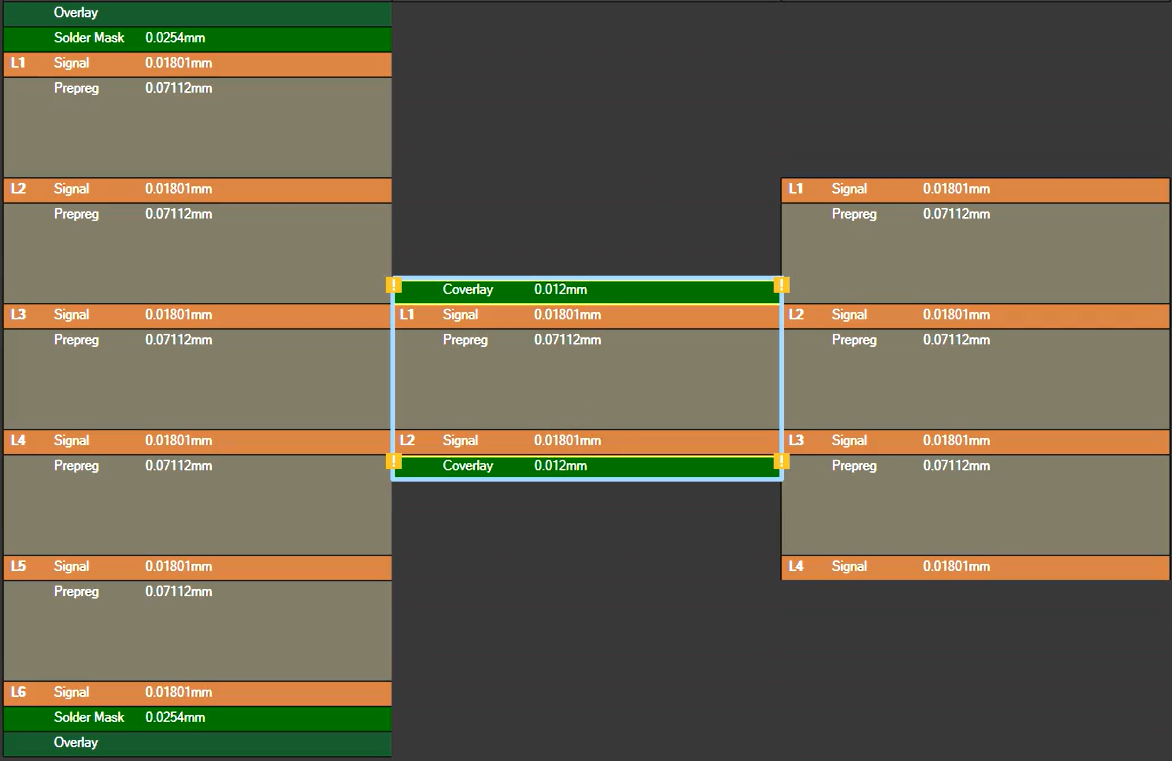Viewport: 1172px width, 761px height.
Task: Select the top Solder Mask 0.0254mm layer
Action: [197, 38]
